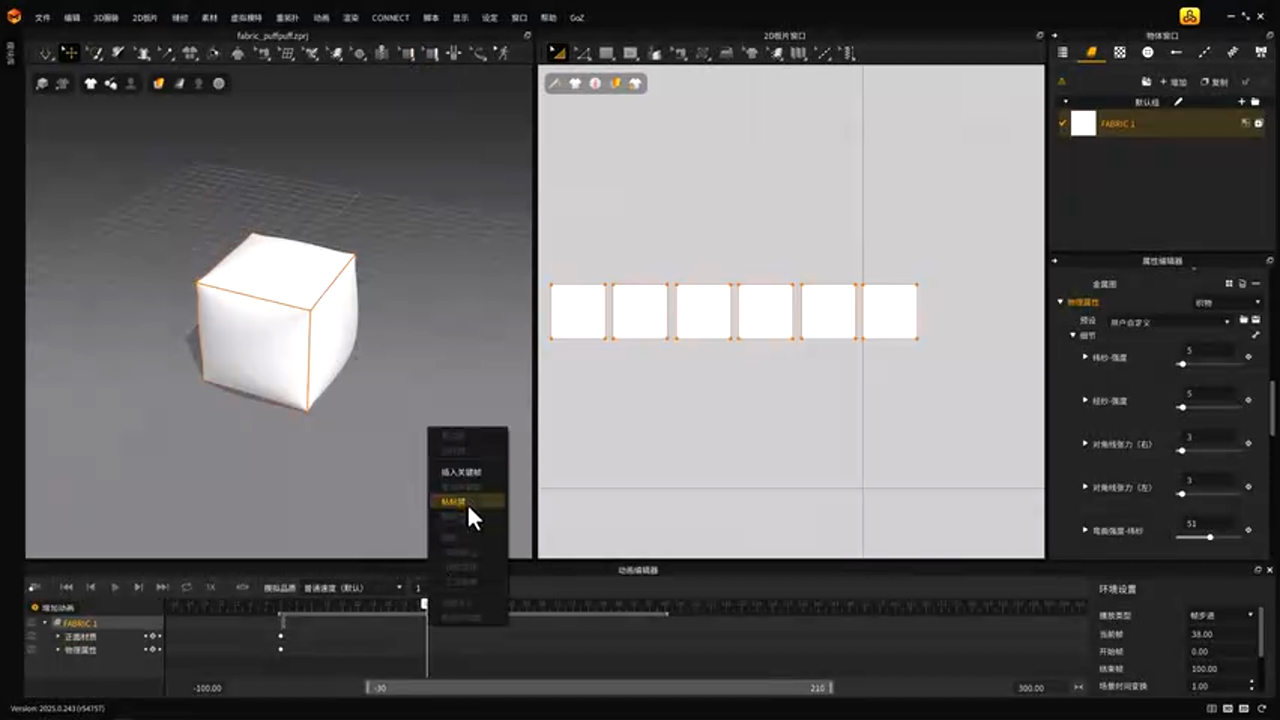Image resolution: width=1280 pixels, height=720 pixels.
Task: Click the 增加 button in object browser
Action: coord(1172,82)
